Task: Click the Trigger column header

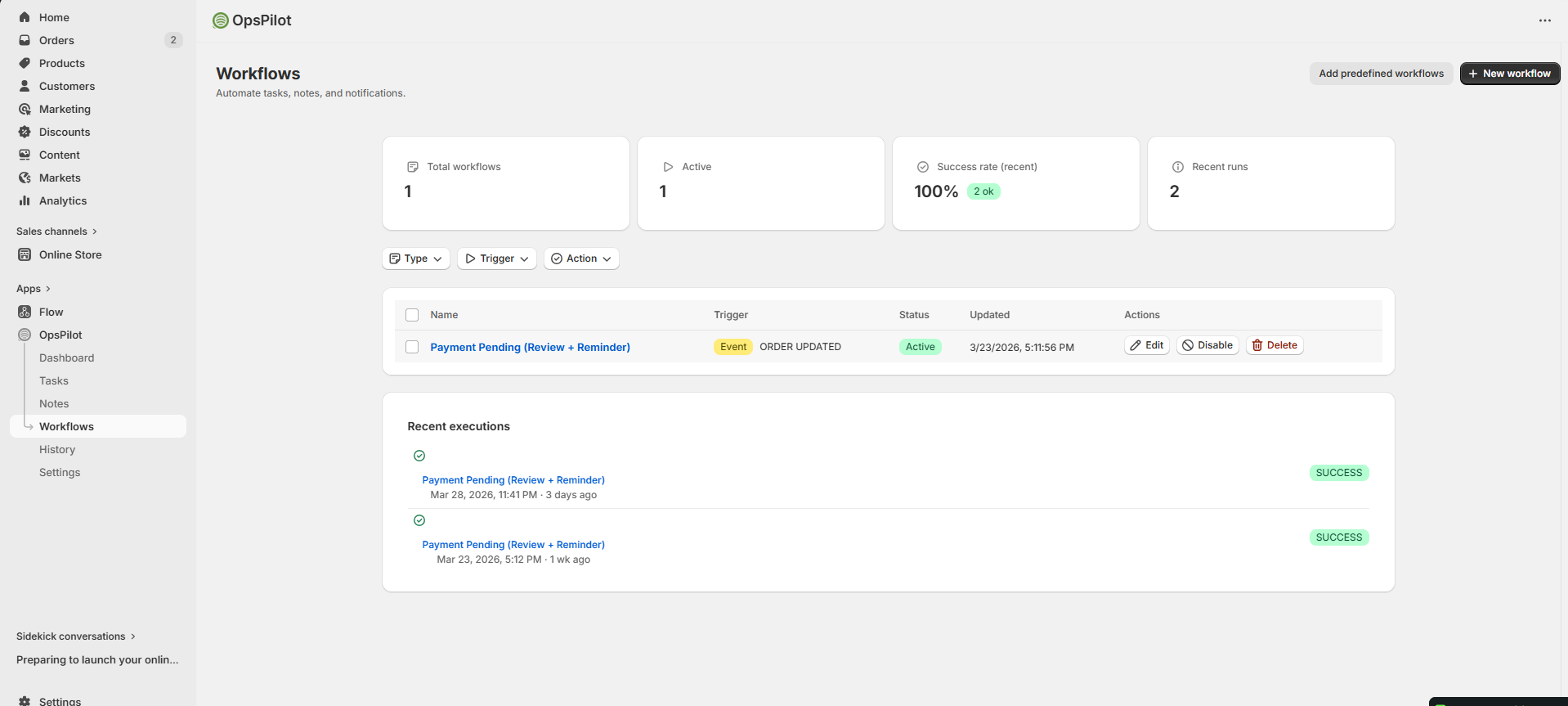Action: pyautogui.click(x=731, y=315)
